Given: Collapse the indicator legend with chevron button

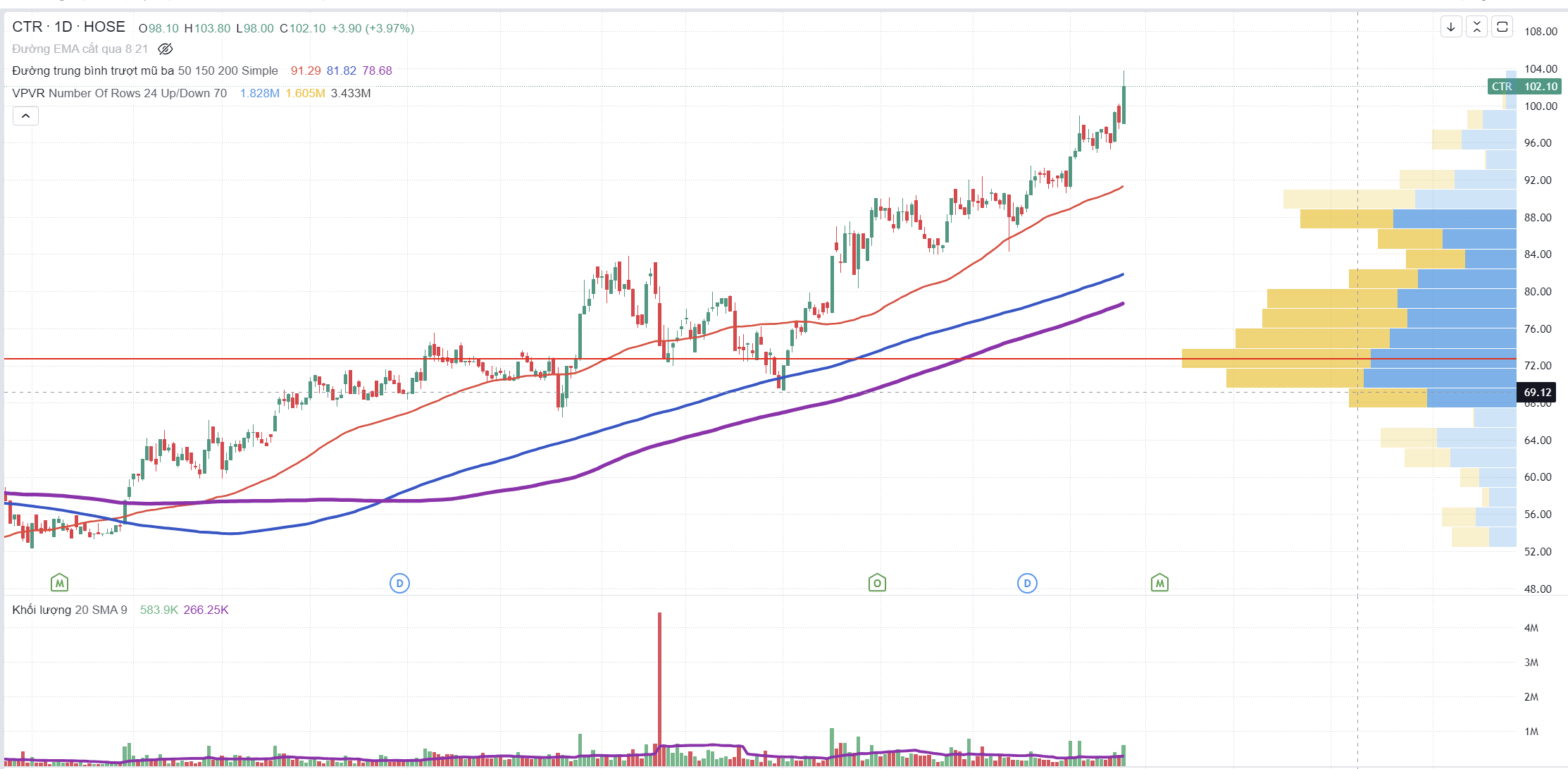Looking at the screenshot, I should click(25, 116).
